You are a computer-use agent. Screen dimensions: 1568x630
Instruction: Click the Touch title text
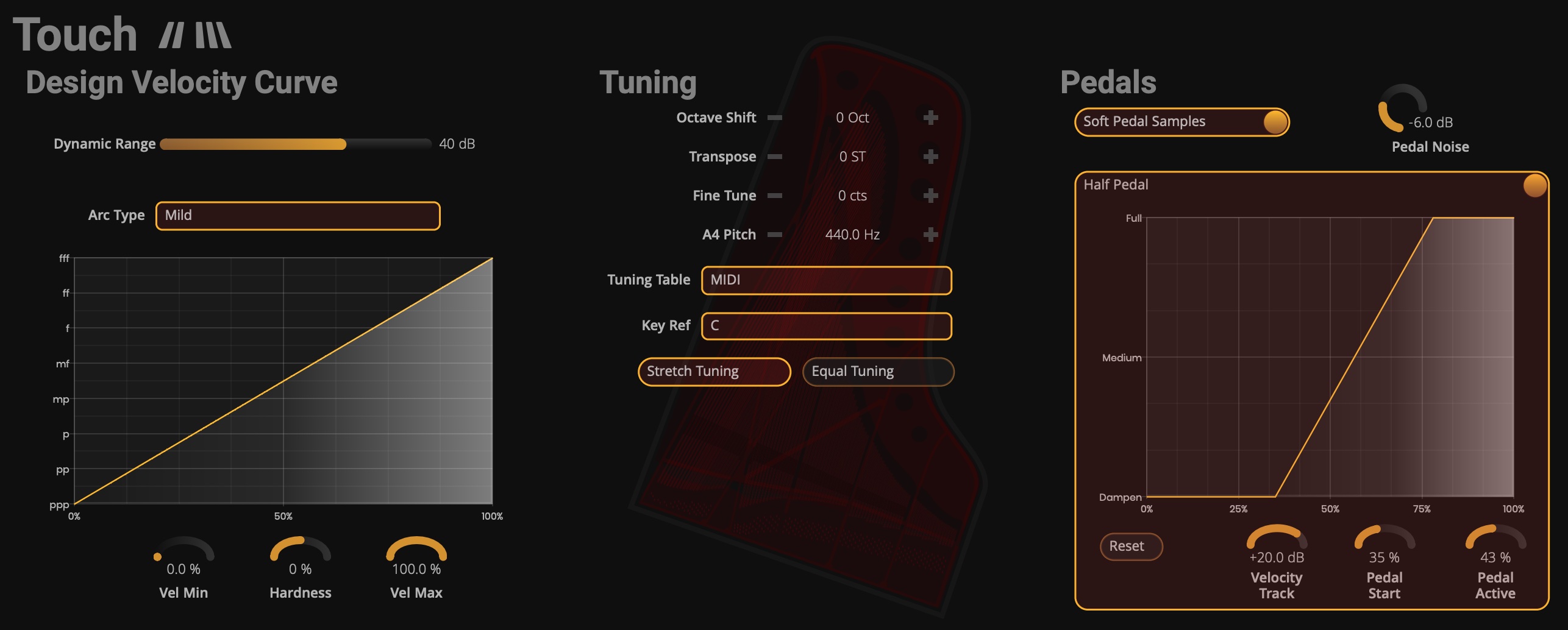click(x=75, y=34)
